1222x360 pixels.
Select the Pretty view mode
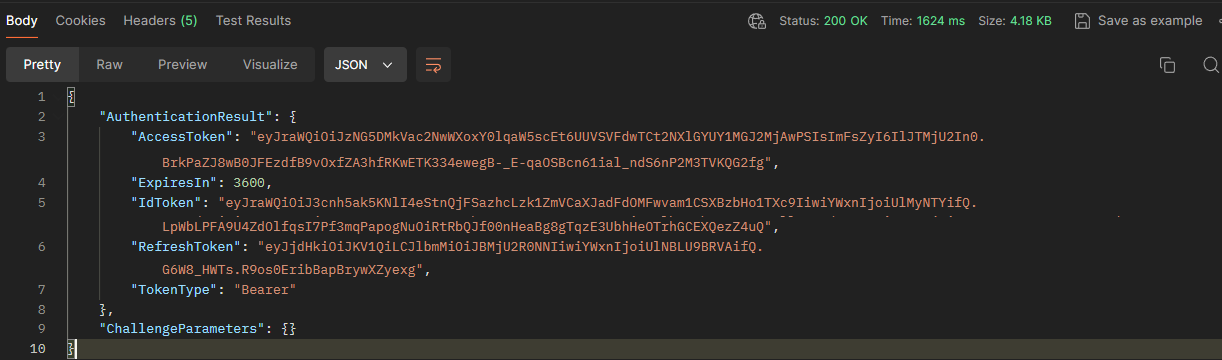42,64
